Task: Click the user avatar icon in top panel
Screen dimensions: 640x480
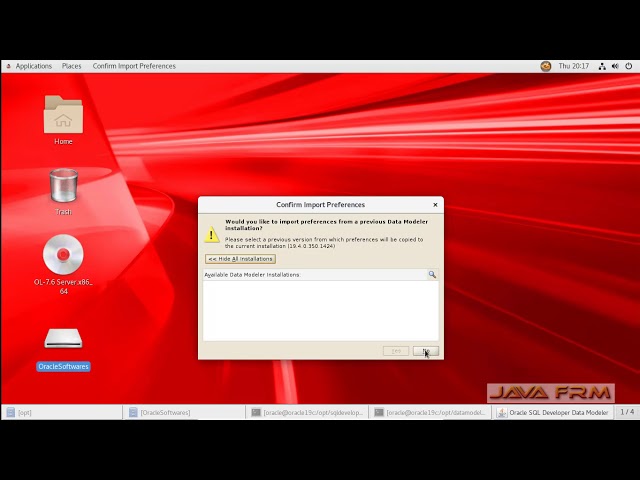Action: pyautogui.click(x=546, y=66)
